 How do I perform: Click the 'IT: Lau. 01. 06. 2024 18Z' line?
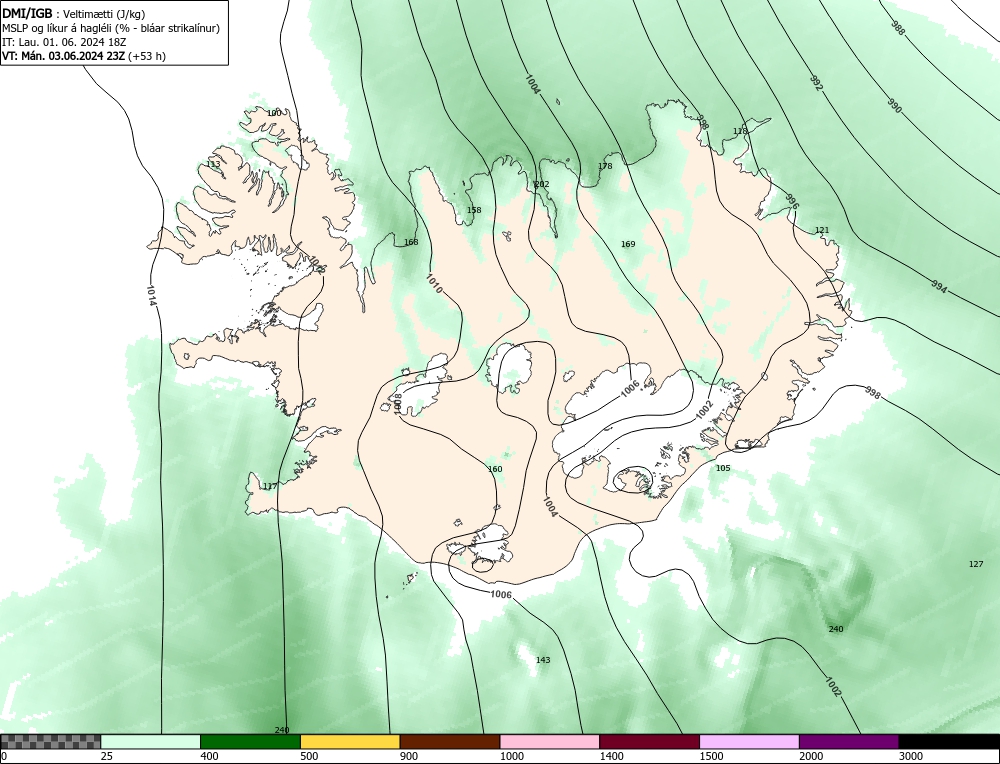pyautogui.click(x=64, y=42)
